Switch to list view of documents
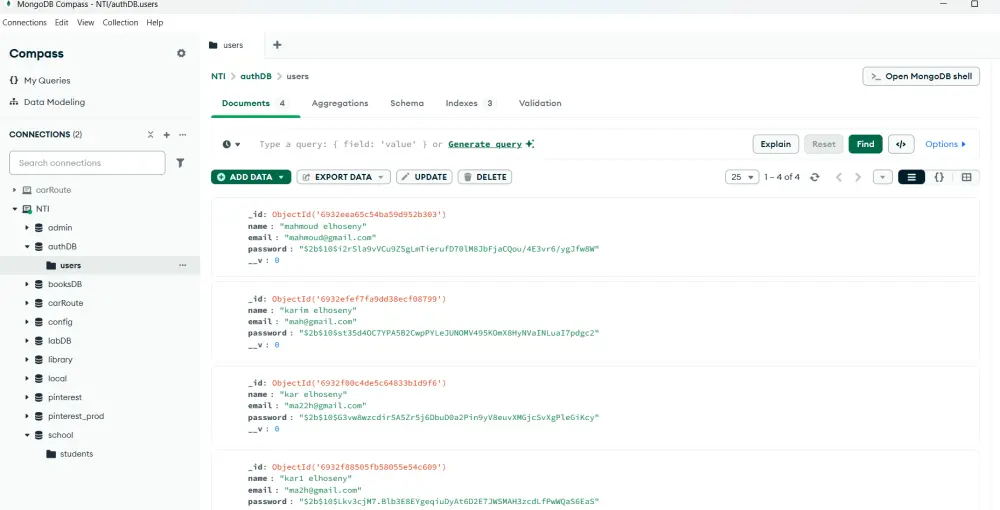 tap(911, 177)
